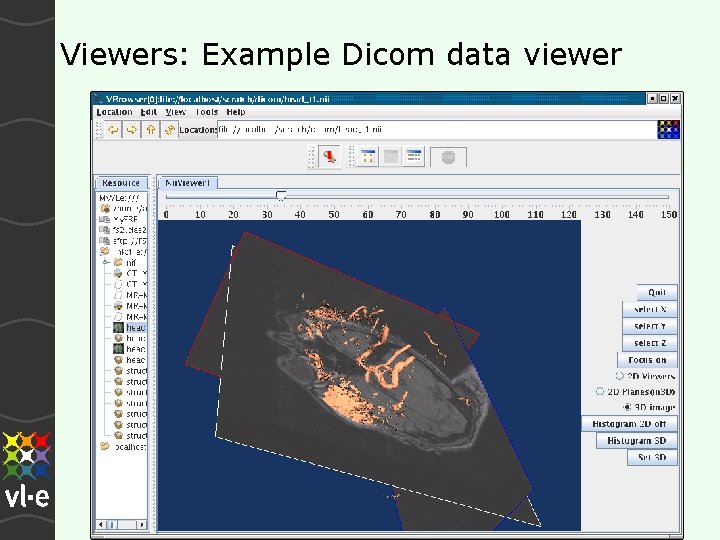Open the View menu
This screenshot has height=540, width=720.
pyautogui.click(x=175, y=112)
